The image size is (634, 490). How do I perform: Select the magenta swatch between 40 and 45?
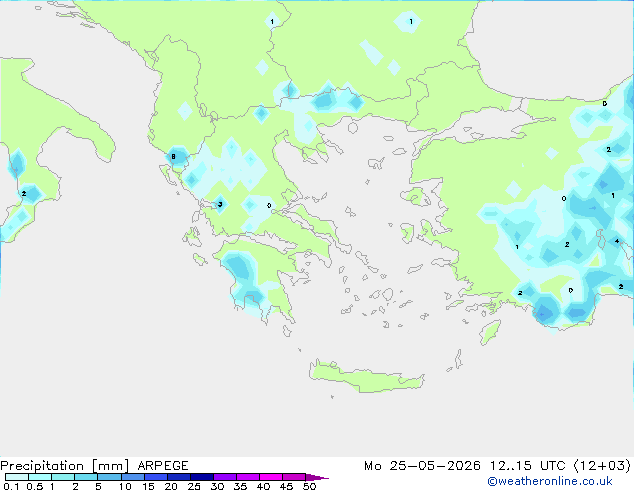271,477
